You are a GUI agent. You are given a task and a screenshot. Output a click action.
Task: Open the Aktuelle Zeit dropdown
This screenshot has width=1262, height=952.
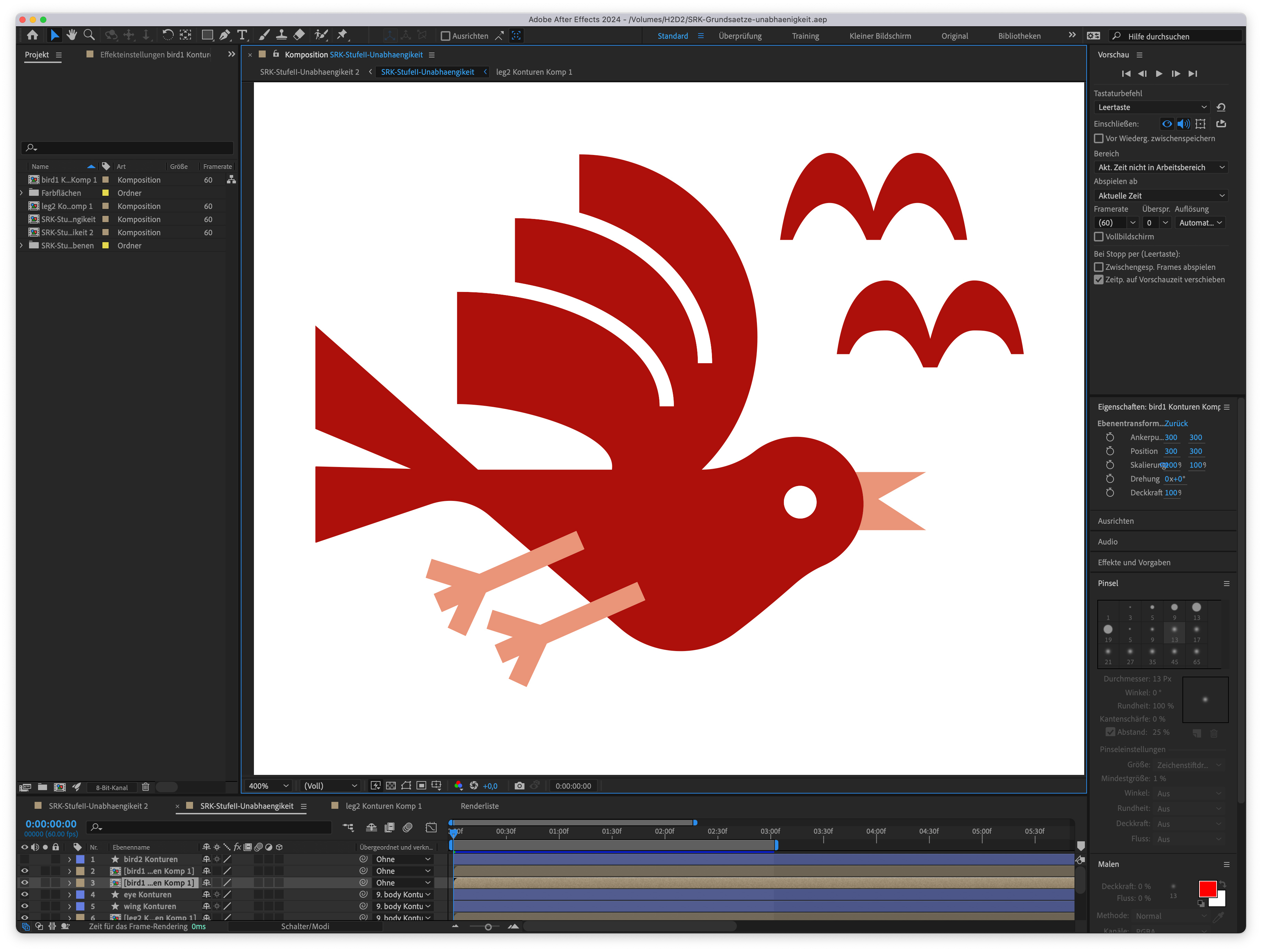click(1160, 196)
